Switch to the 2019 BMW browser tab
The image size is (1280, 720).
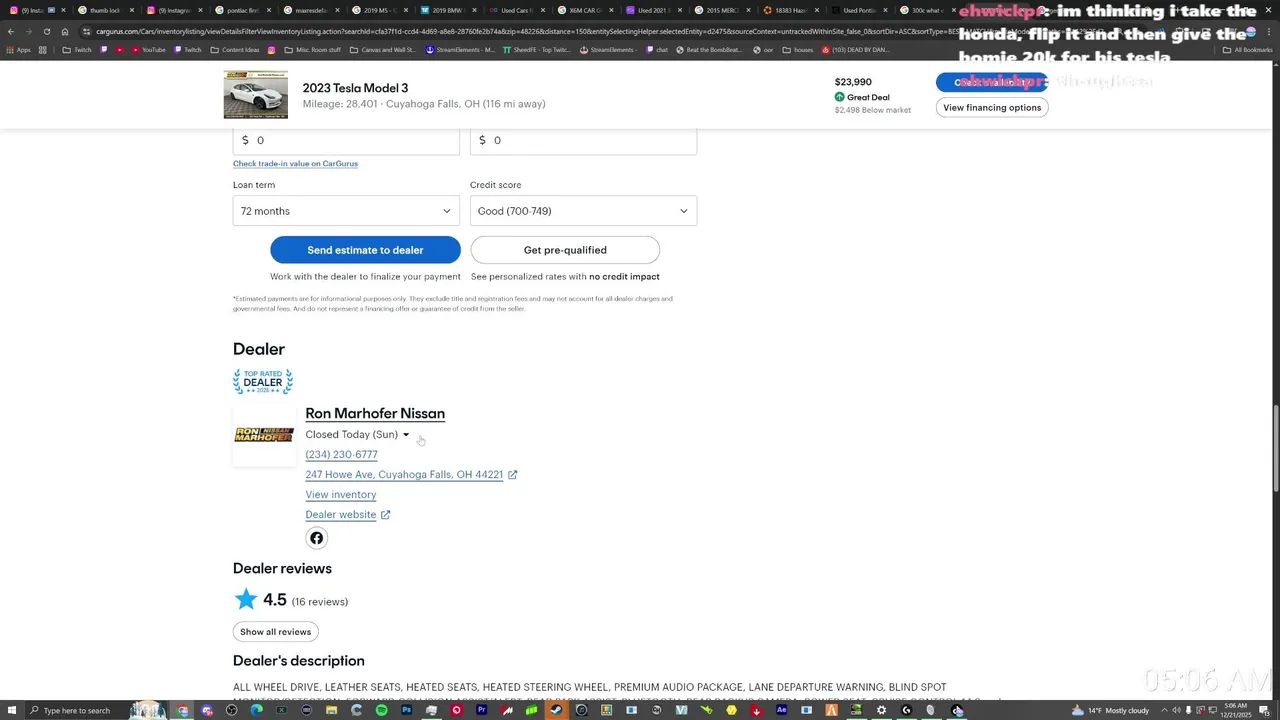[447, 10]
